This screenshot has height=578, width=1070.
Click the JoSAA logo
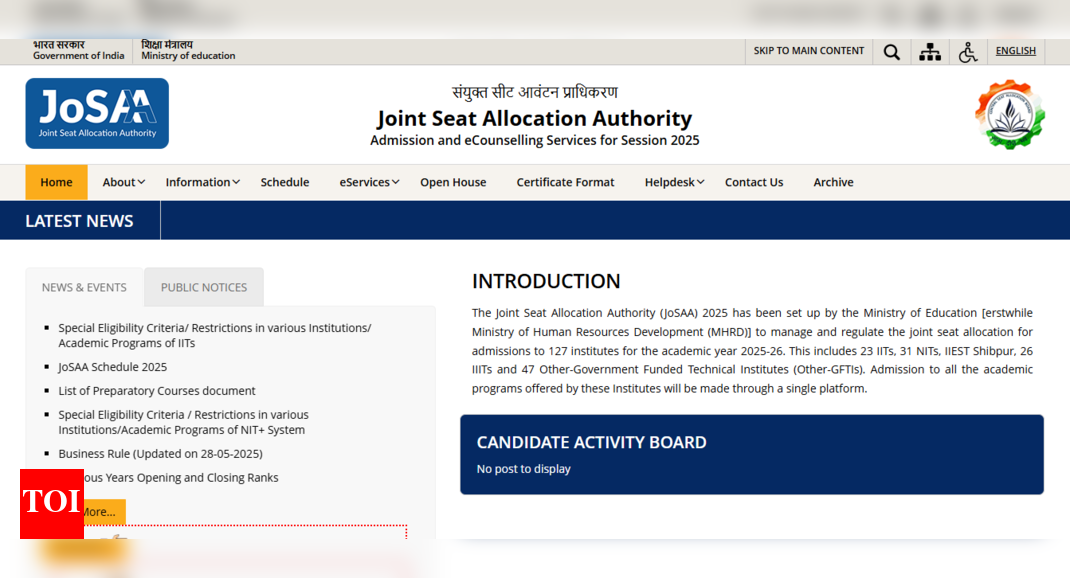coord(97,114)
